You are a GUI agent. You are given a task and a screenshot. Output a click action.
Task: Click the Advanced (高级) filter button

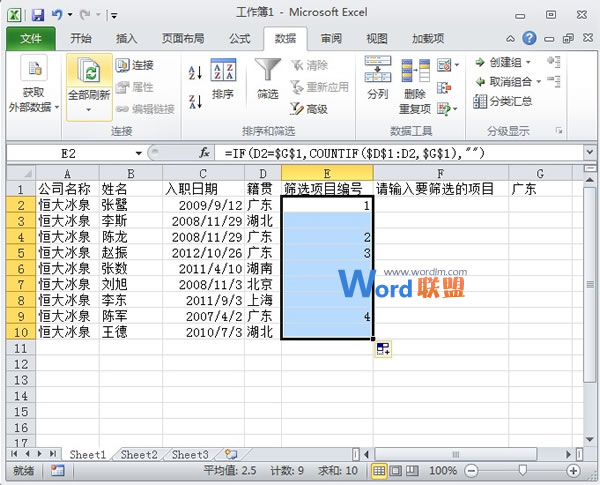[308, 109]
